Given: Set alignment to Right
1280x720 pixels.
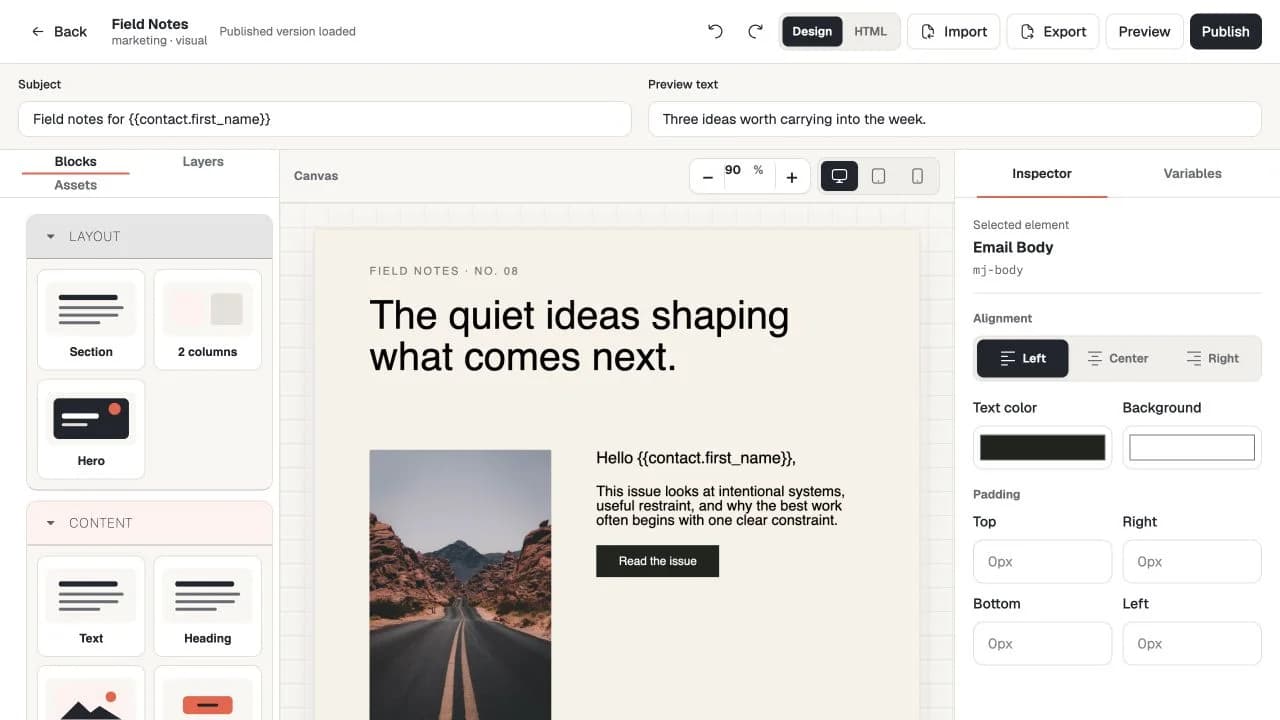Looking at the screenshot, I should 1212,358.
